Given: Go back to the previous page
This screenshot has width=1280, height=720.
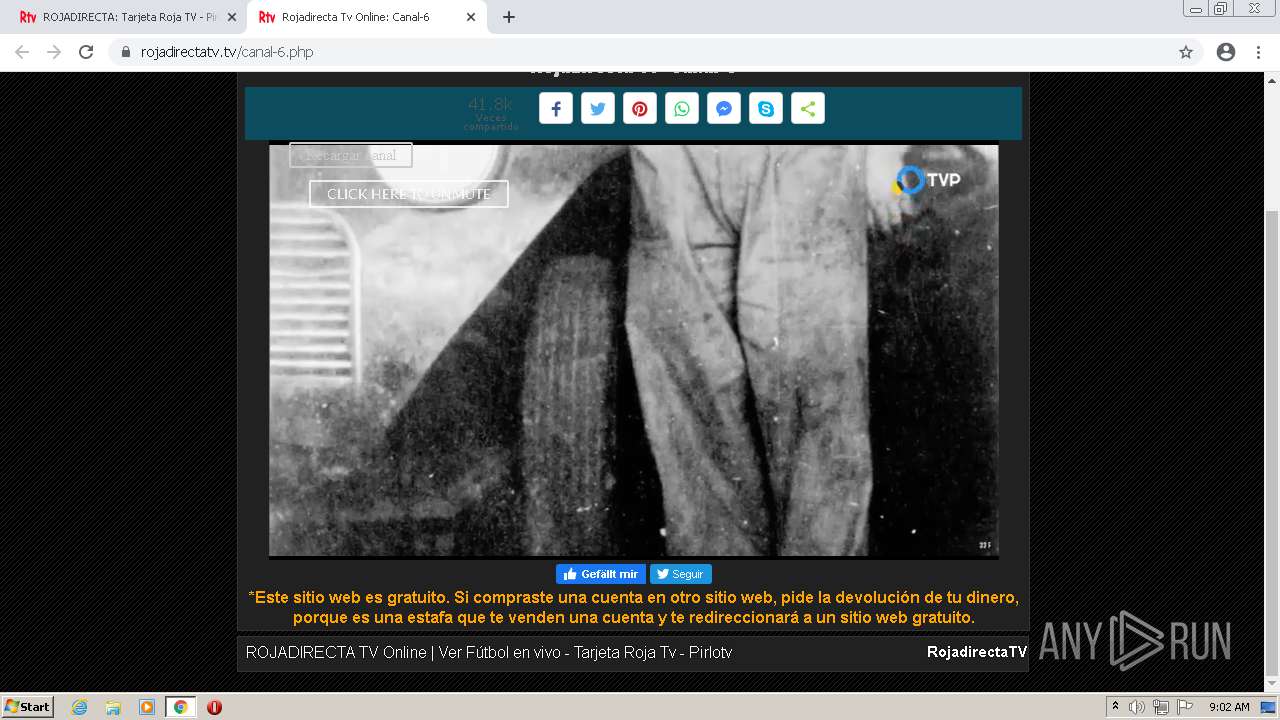Looking at the screenshot, I should [22, 52].
